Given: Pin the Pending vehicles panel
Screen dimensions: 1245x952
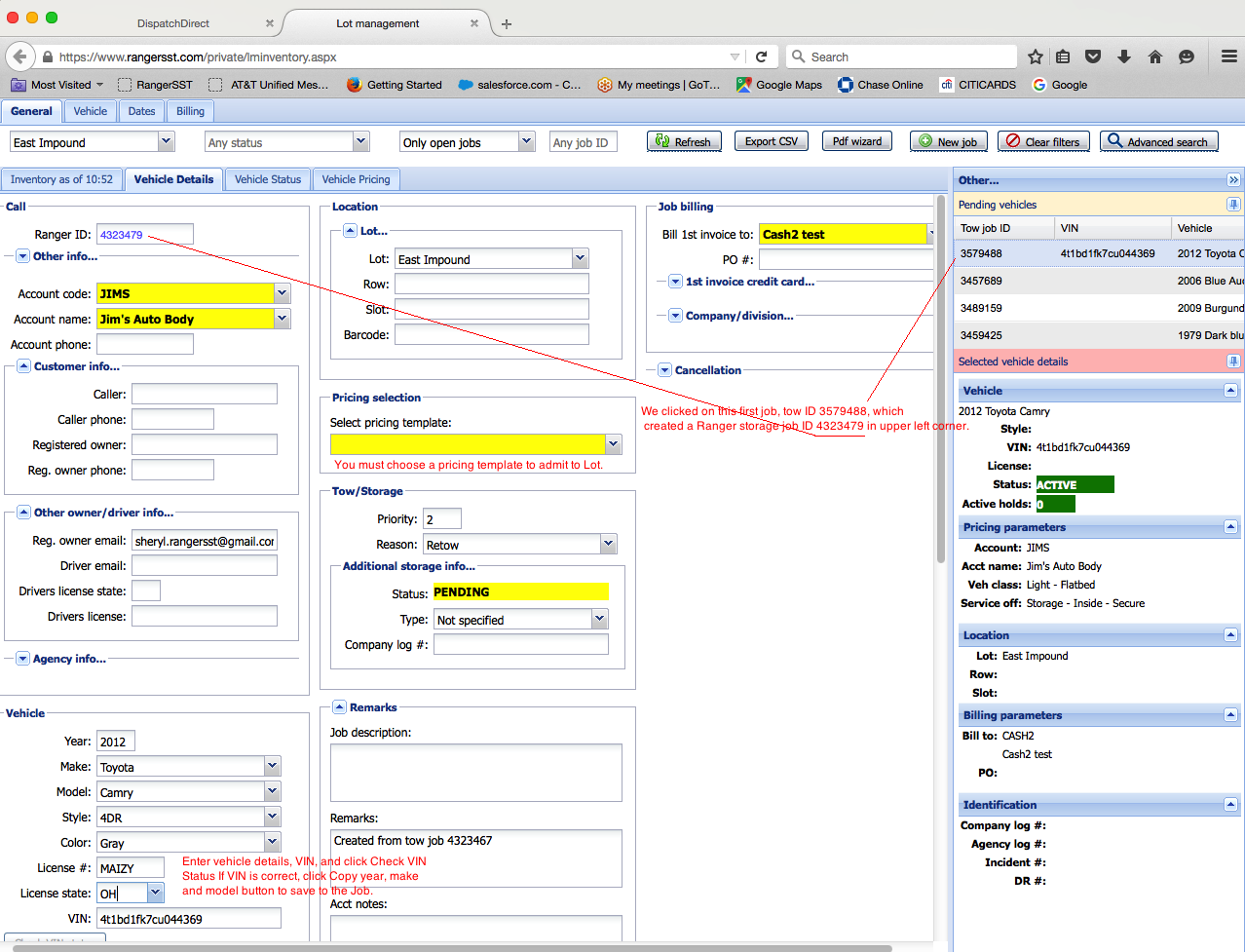Looking at the screenshot, I should [1232, 205].
